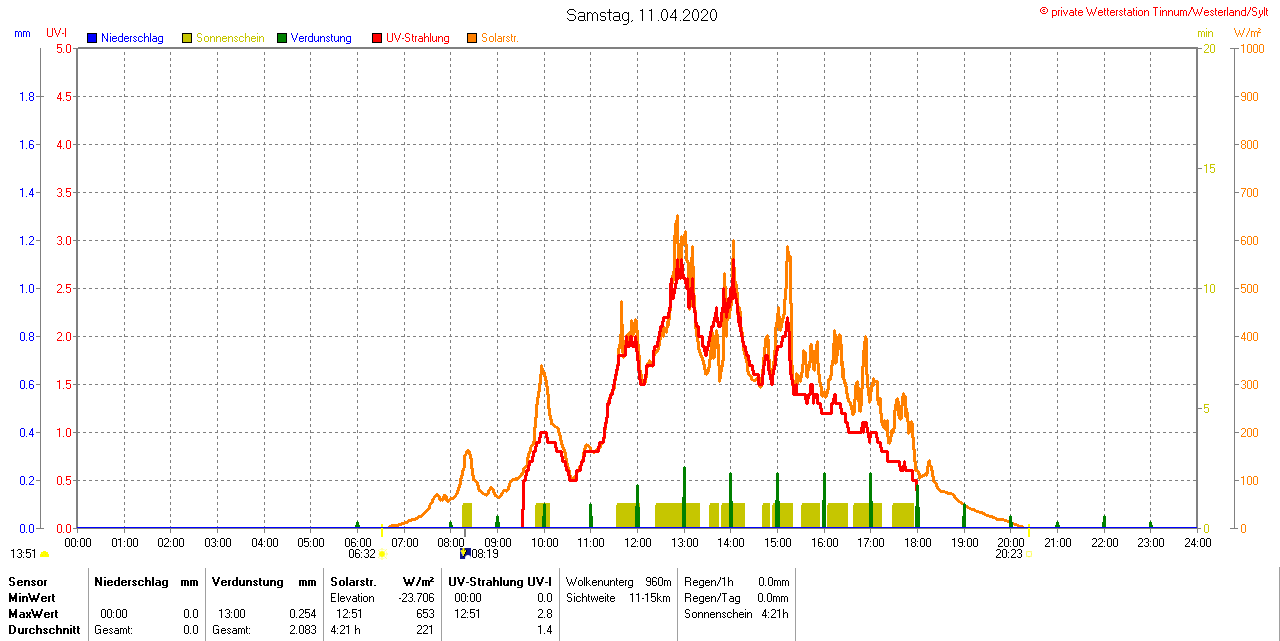Image resolution: width=1280 pixels, height=641 pixels.
Task: Click the 24:00 time axis label
Action: click(x=1197, y=542)
